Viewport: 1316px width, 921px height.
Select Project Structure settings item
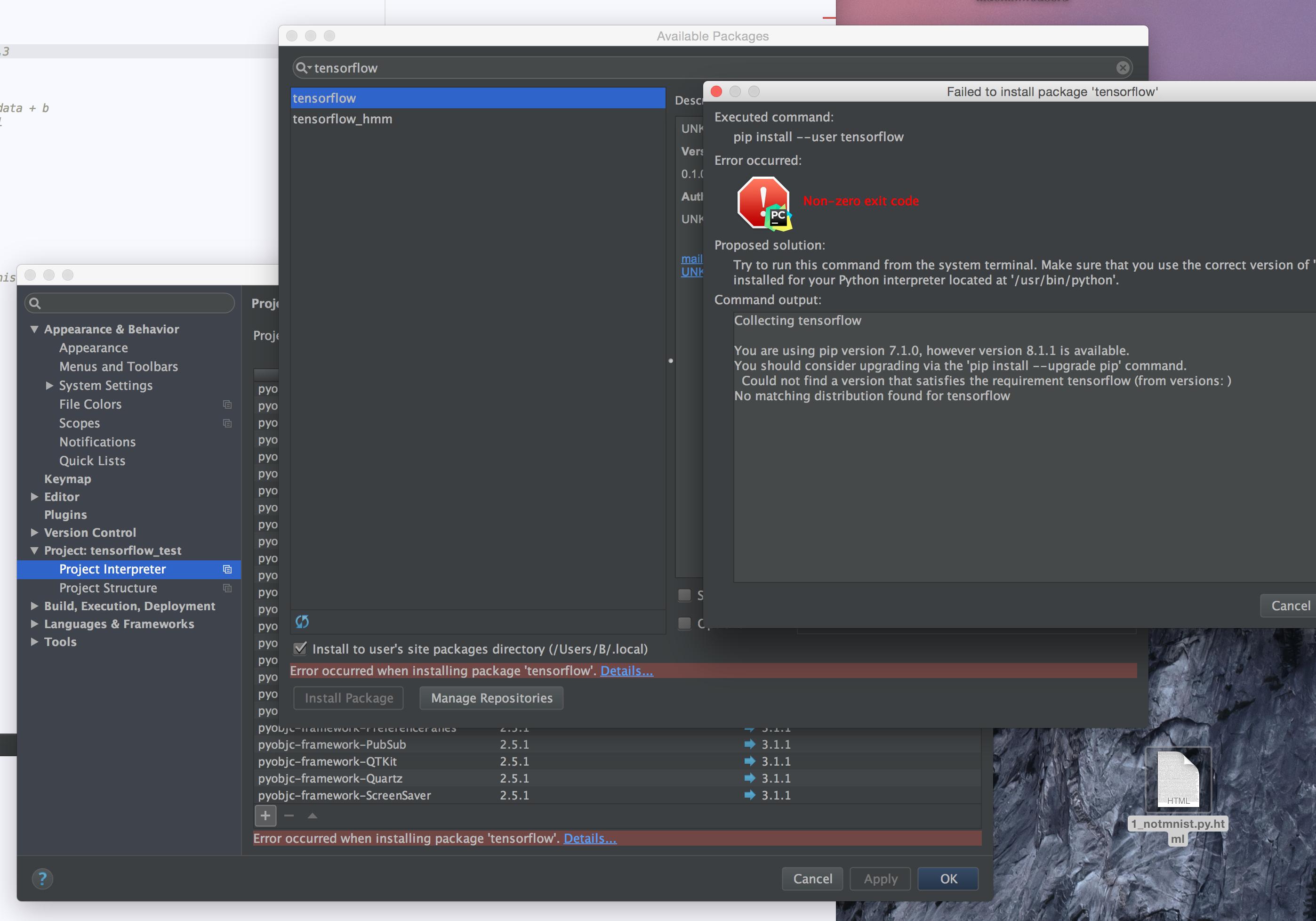(108, 588)
